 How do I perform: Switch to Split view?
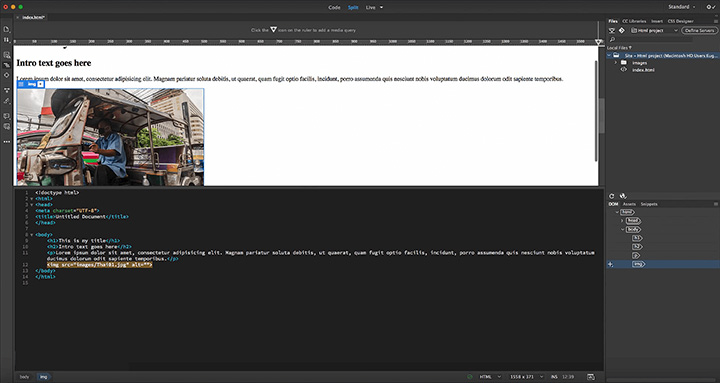(353, 7)
